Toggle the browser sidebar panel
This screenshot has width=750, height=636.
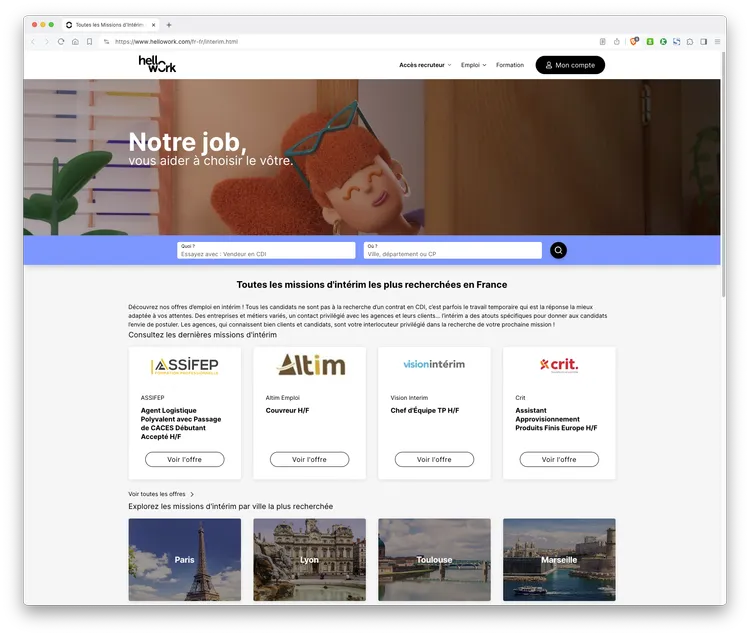tap(704, 42)
